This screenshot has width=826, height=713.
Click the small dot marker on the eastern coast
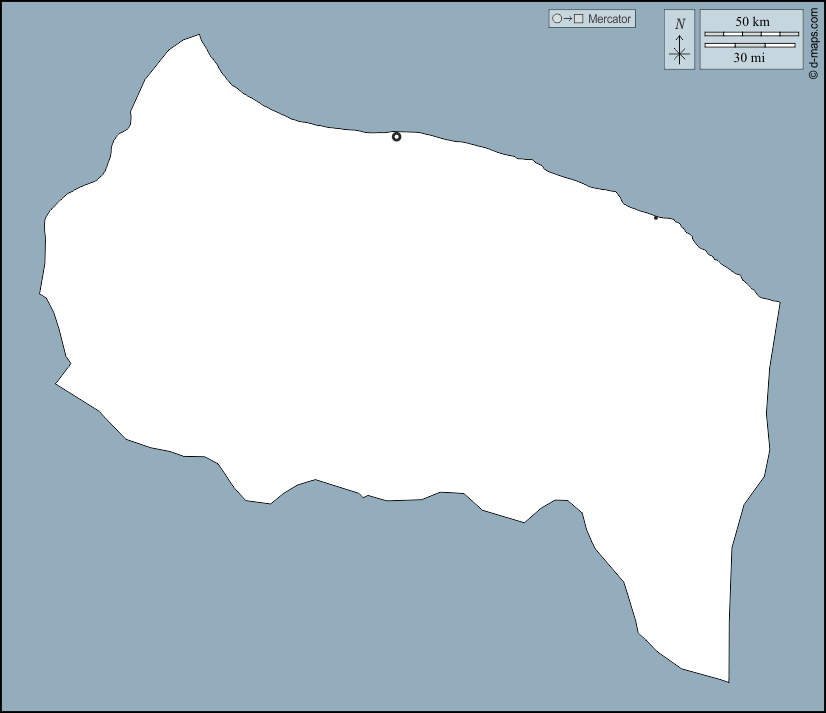[x=656, y=217]
